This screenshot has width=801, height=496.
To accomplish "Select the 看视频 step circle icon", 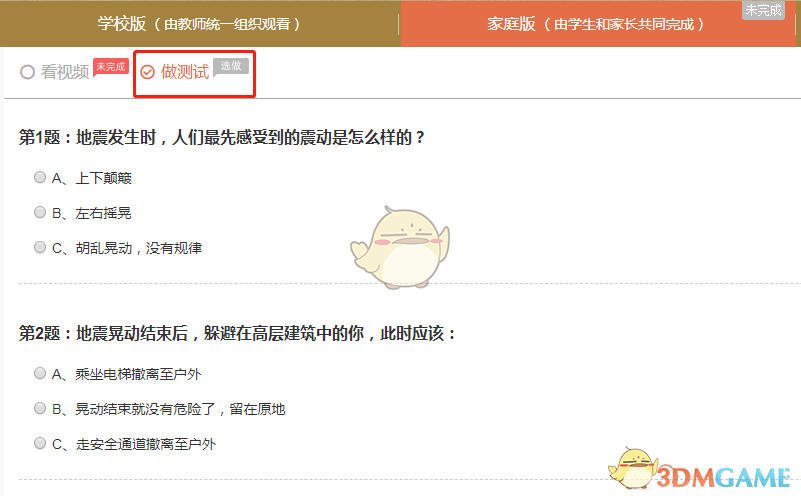I will (x=28, y=72).
